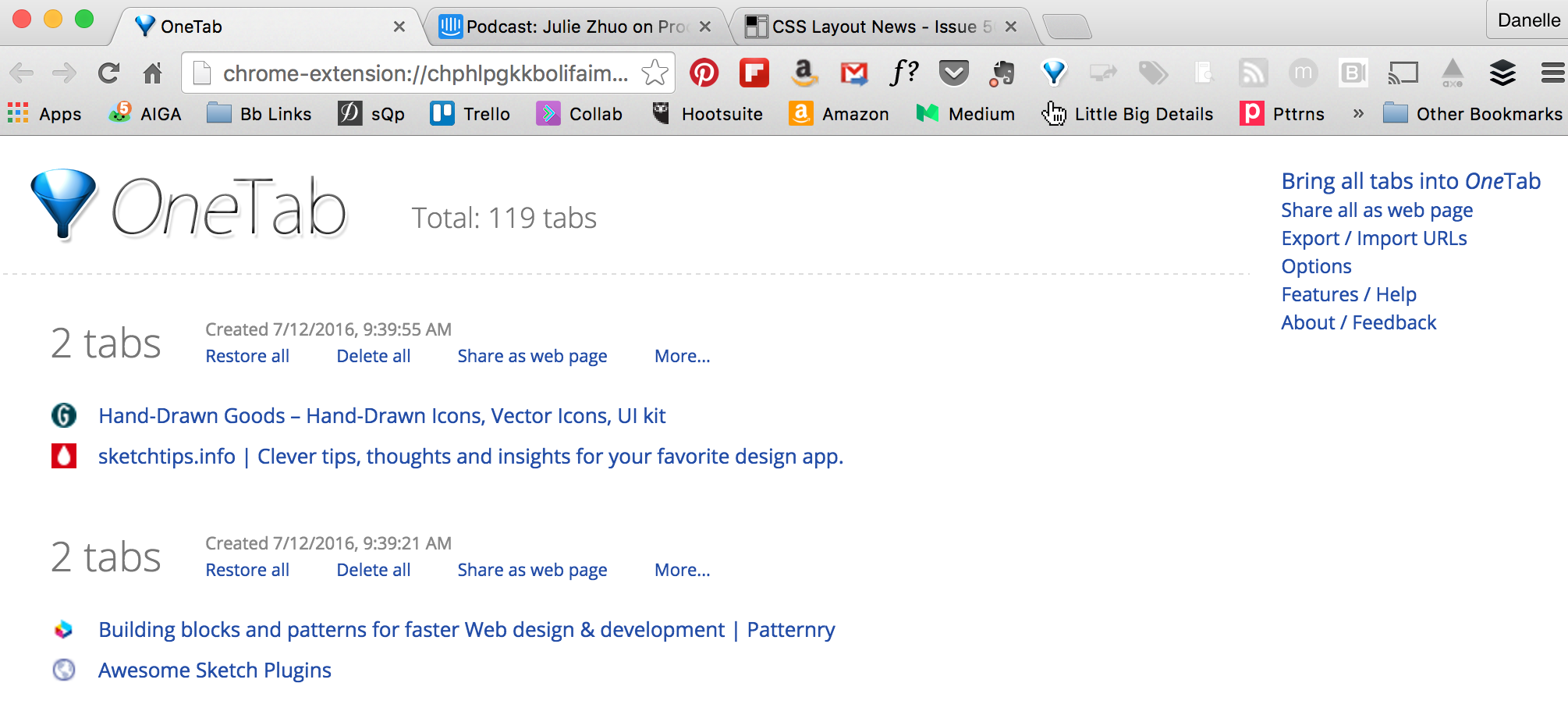Click the grayed B extension icon
Screen dimensions: 1568x715
coord(1353,73)
